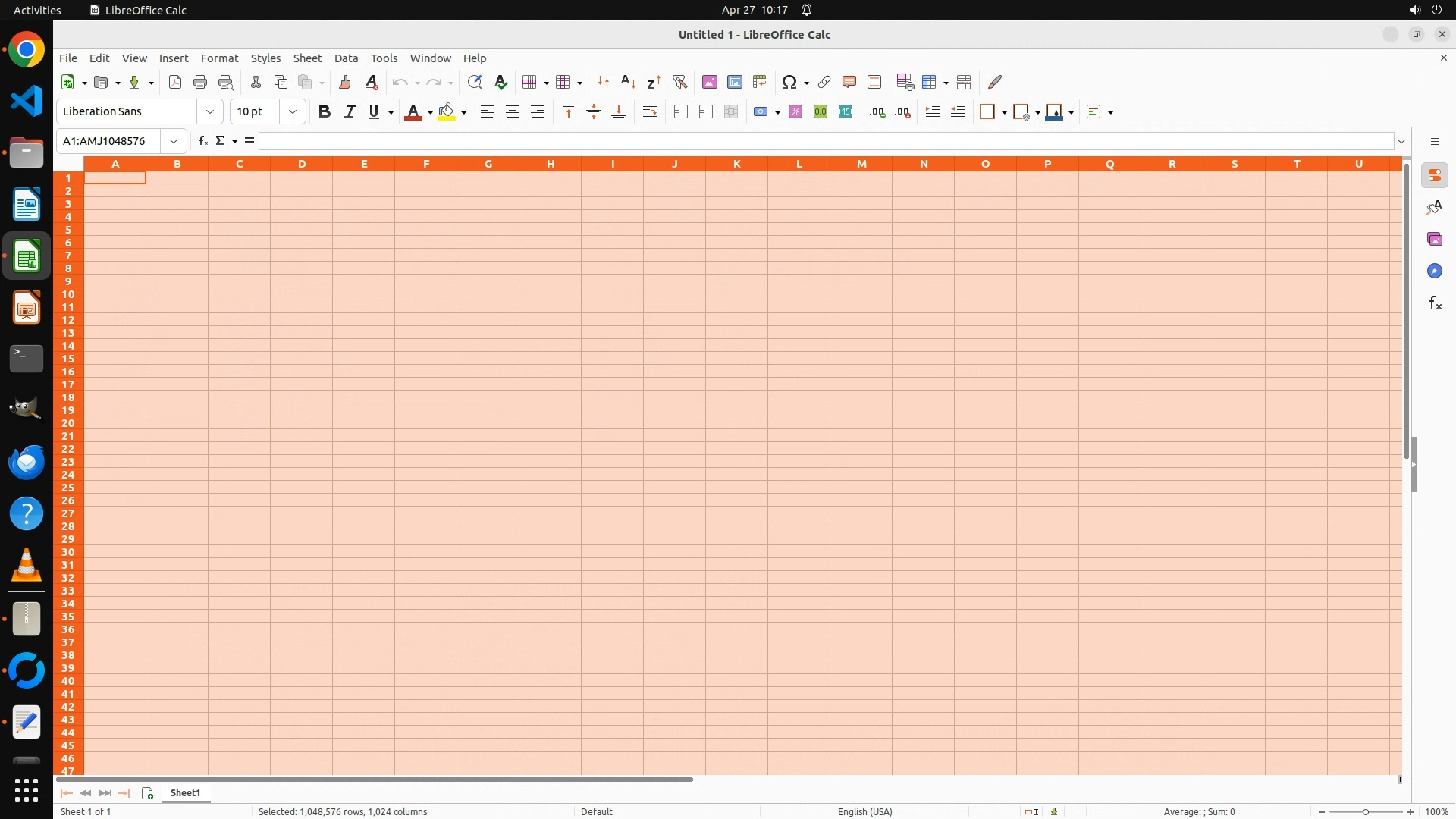
Task: Open the Format menu
Action: click(219, 58)
